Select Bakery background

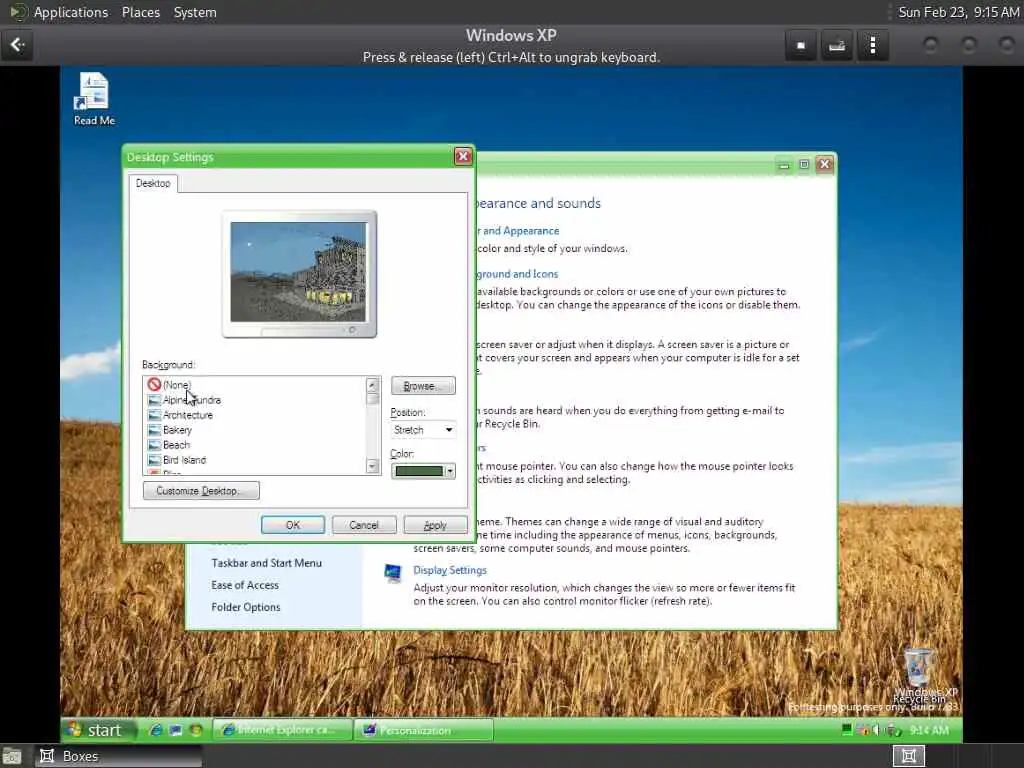(x=170, y=430)
